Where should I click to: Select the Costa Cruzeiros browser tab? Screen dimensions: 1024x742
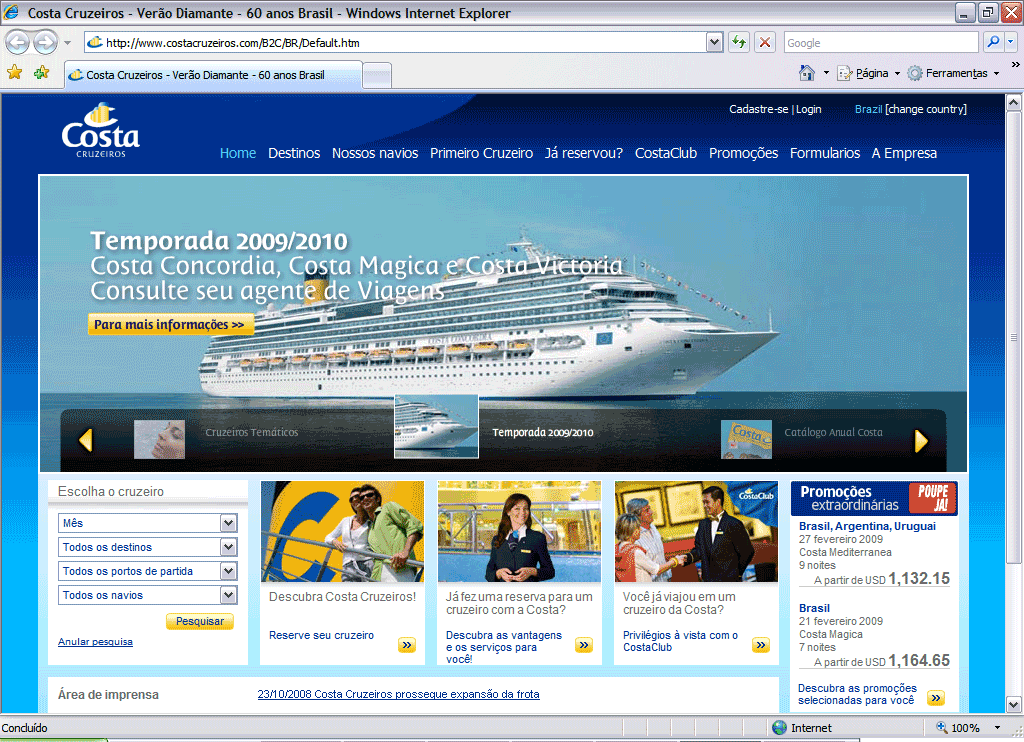pyautogui.click(x=213, y=75)
